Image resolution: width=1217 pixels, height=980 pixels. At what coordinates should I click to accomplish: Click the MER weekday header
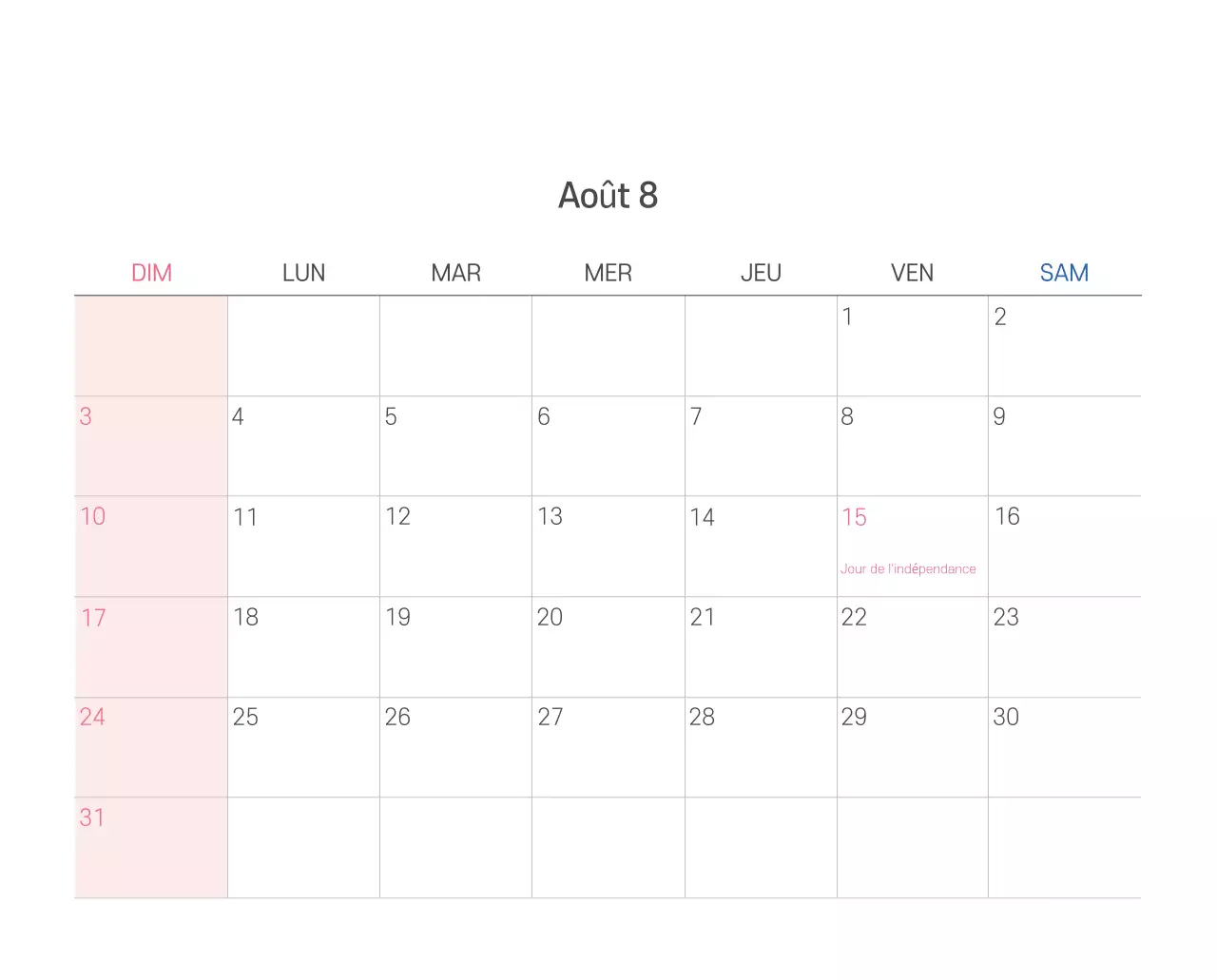[608, 273]
